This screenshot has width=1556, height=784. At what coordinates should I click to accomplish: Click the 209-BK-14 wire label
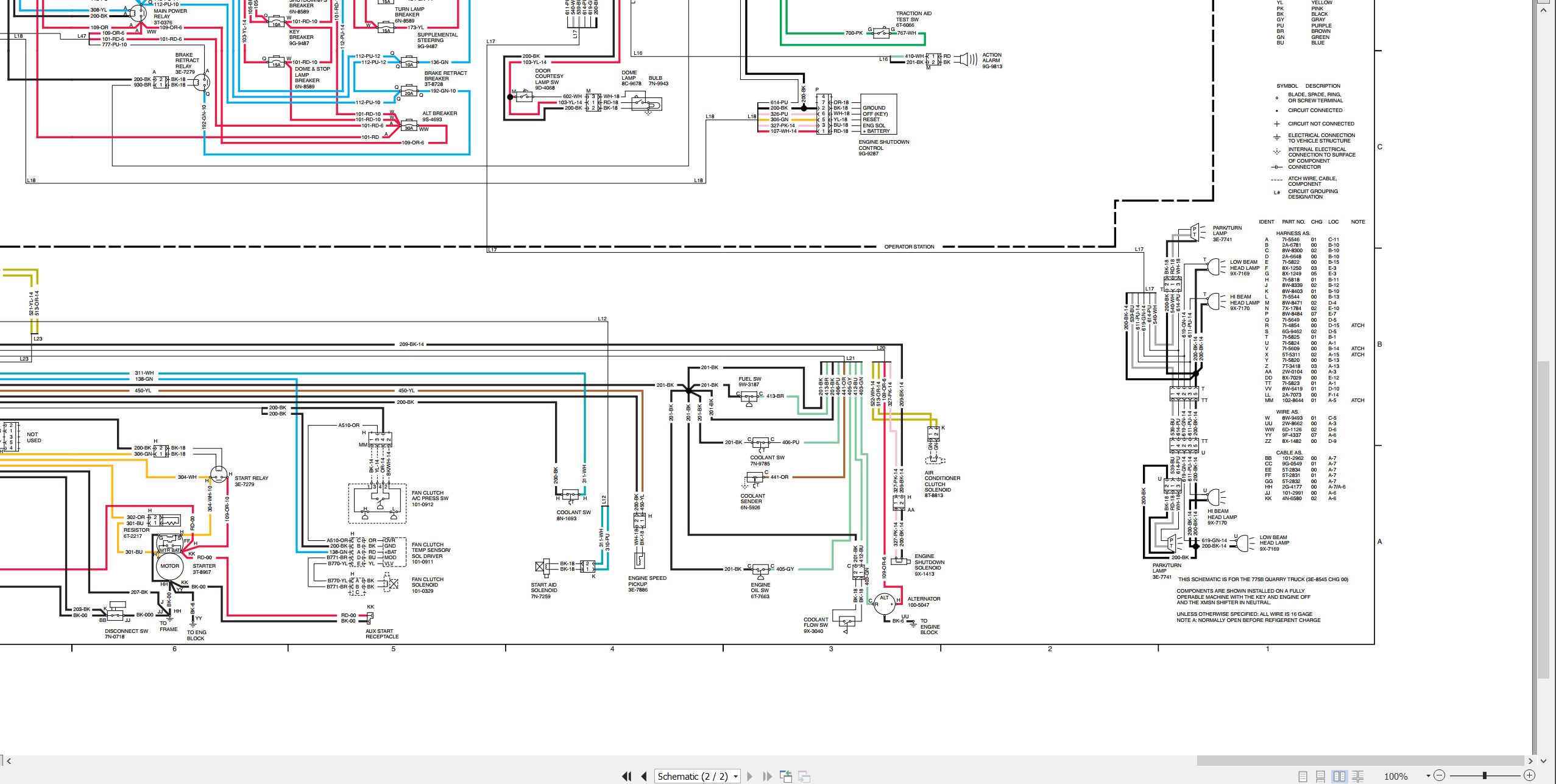click(411, 344)
